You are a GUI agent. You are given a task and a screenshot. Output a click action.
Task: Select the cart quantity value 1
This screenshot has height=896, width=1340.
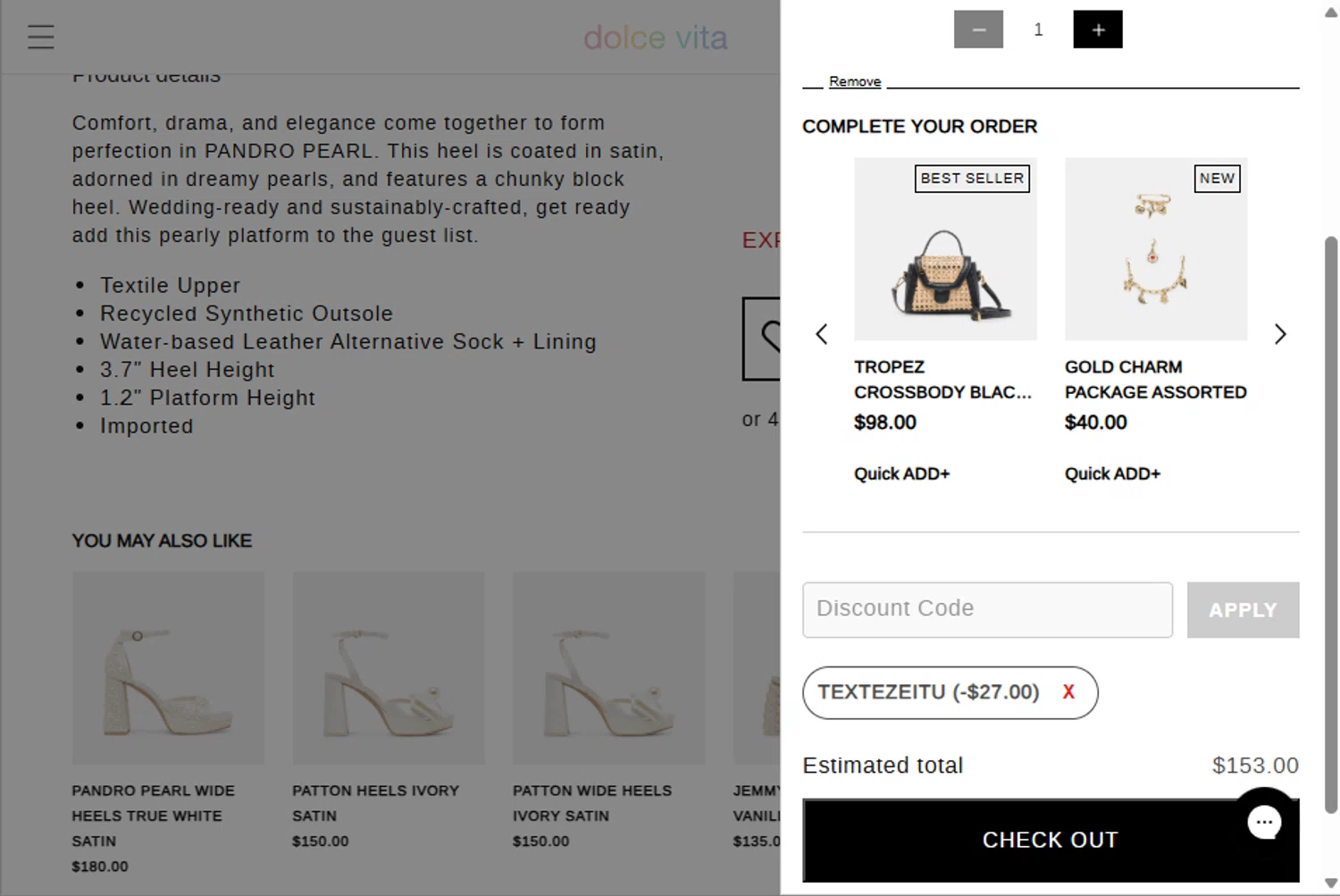coord(1038,29)
